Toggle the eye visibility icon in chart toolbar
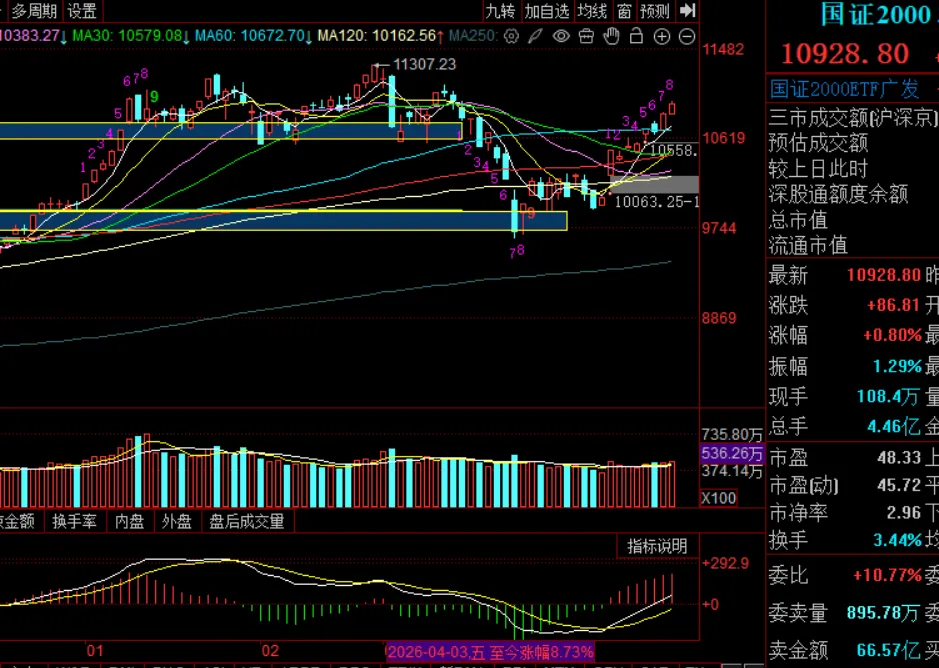The width and height of the screenshot is (939, 668). coord(561,37)
